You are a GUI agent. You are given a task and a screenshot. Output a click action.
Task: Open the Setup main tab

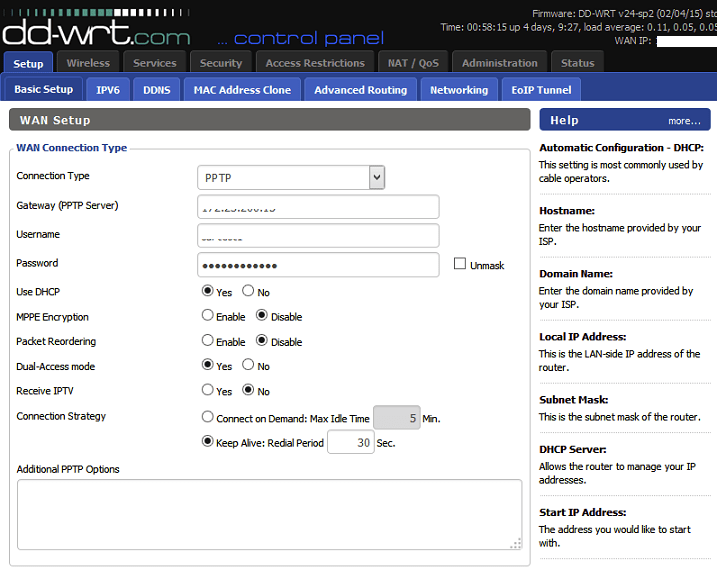point(28,63)
